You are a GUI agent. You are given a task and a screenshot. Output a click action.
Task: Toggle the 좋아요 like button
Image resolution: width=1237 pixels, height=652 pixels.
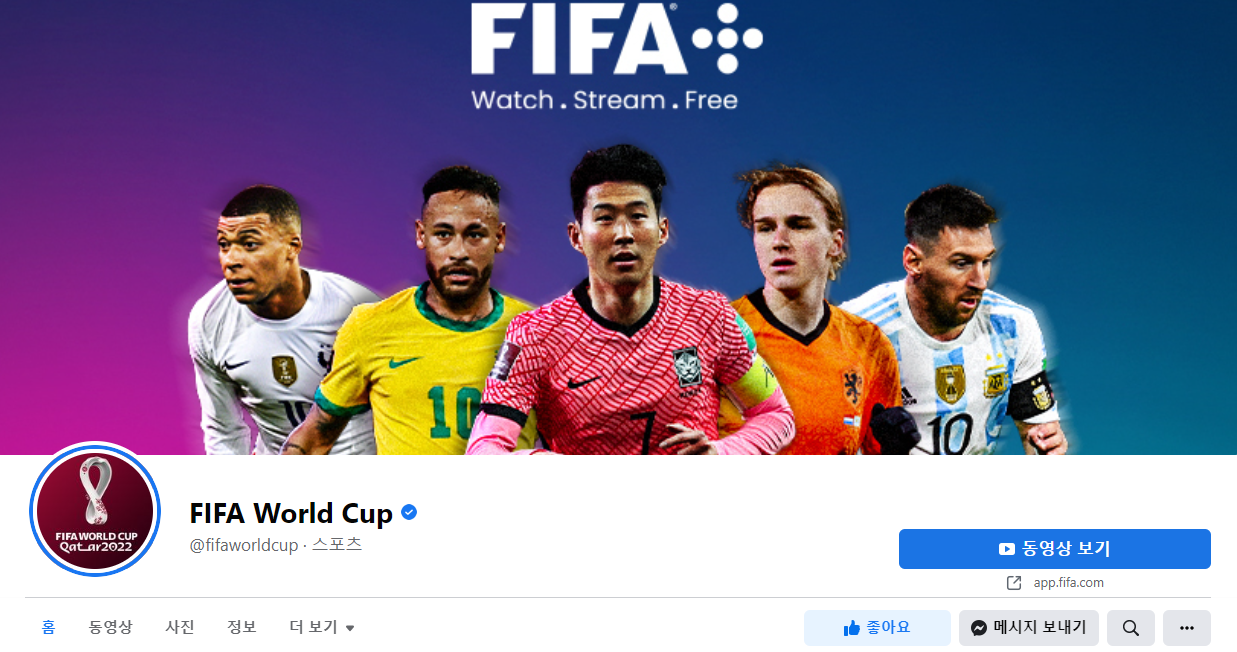point(877,628)
